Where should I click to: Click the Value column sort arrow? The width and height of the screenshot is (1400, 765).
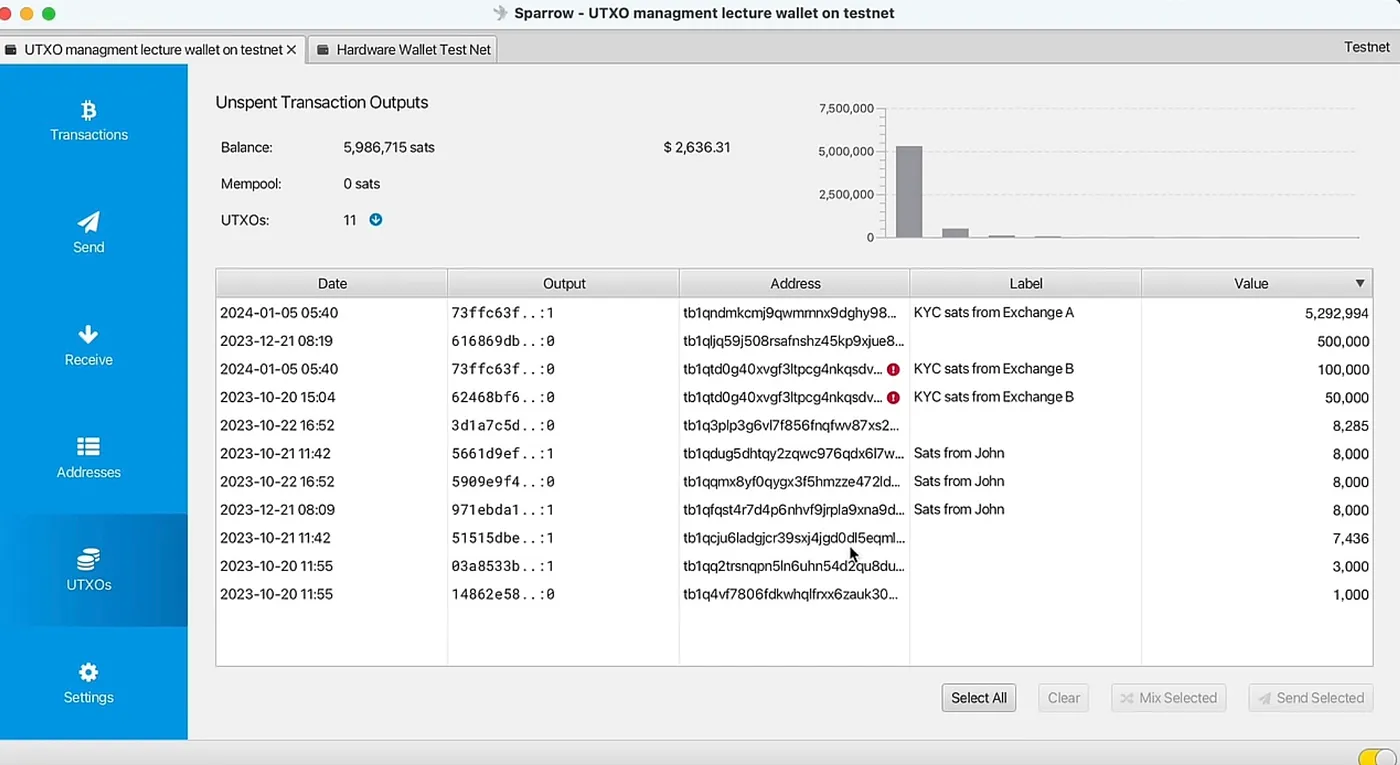[x=1360, y=284]
